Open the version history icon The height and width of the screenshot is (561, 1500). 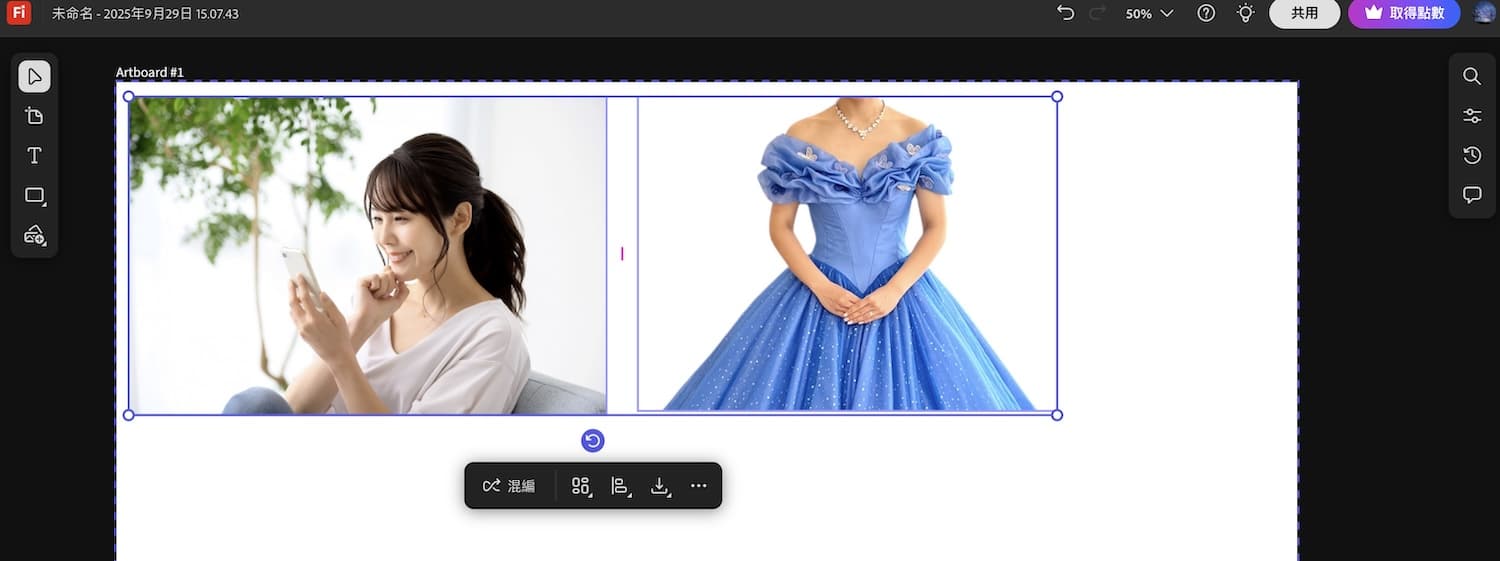pos(1472,155)
